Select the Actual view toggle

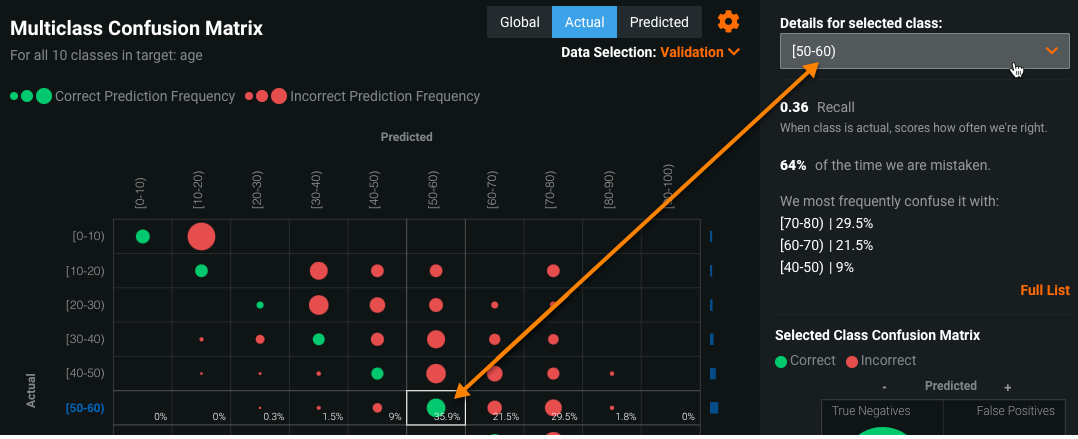pos(584,22)
